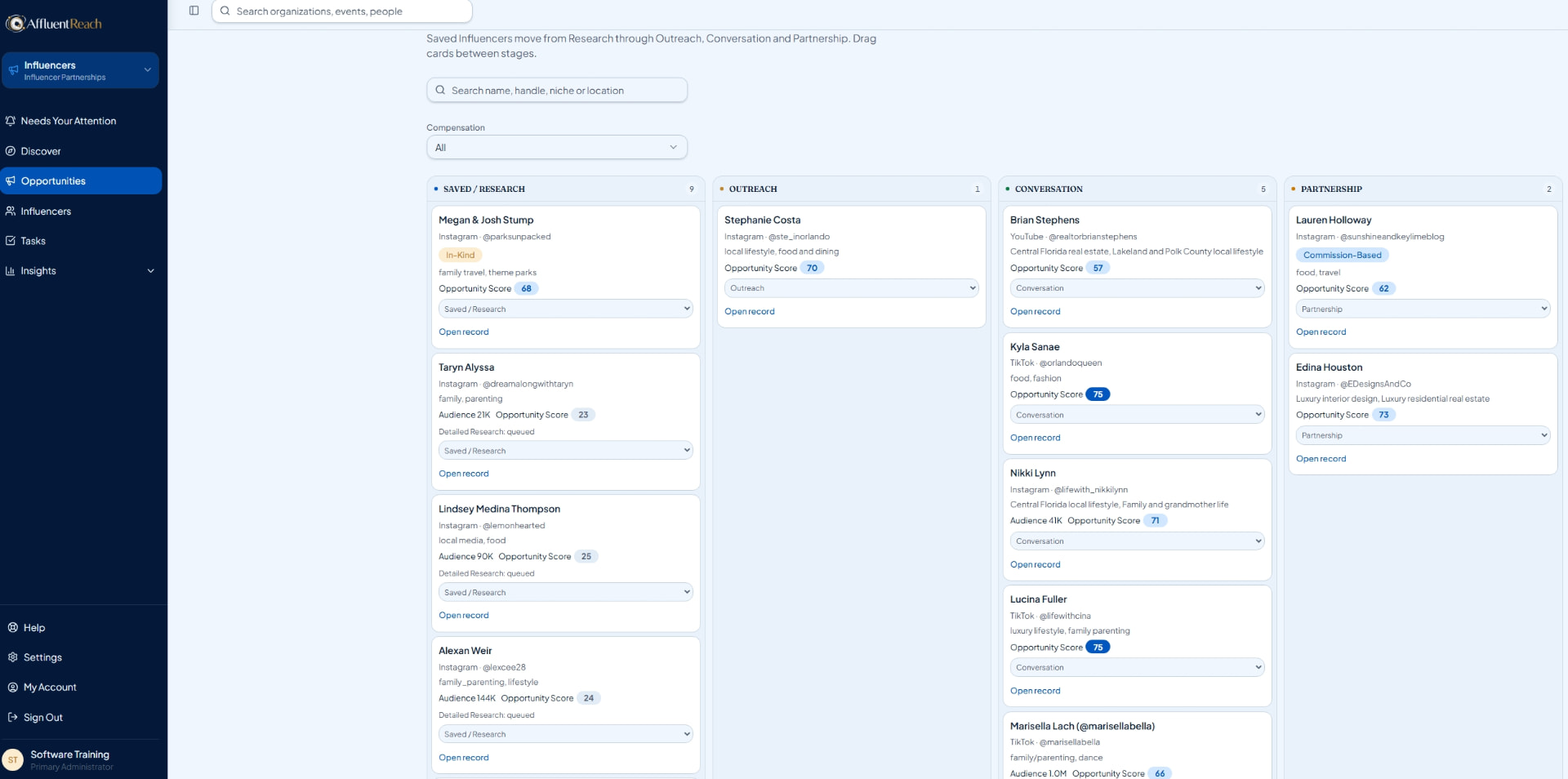Click the Needs Your Attention bell icon
Image resolution: width=1568 pixels, height=779 pixels.
11,121
